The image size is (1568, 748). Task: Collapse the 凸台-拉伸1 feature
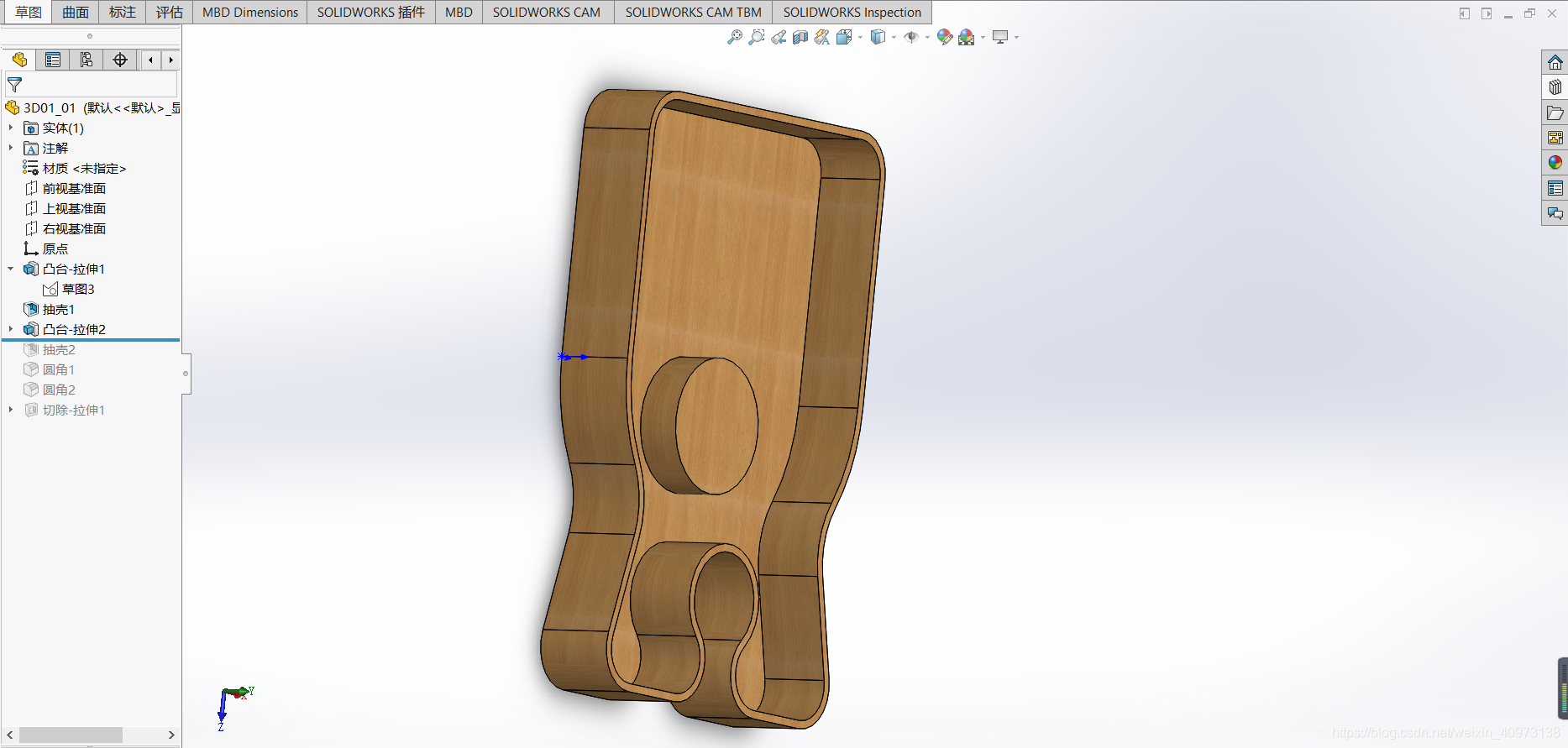click(11, 269)
